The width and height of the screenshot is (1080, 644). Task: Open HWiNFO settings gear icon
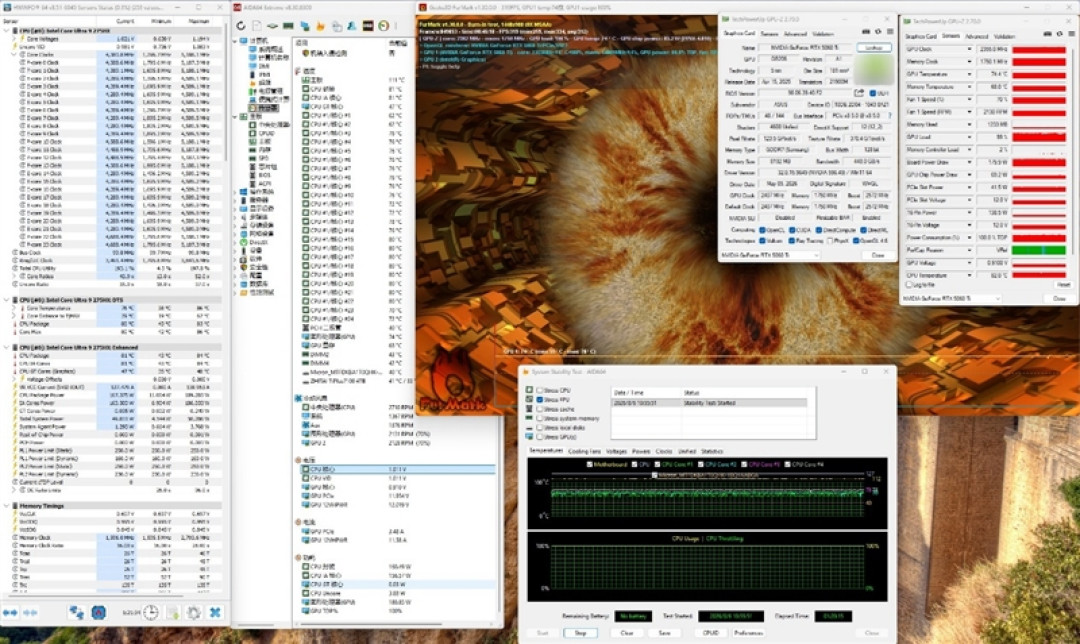point(194,612)
